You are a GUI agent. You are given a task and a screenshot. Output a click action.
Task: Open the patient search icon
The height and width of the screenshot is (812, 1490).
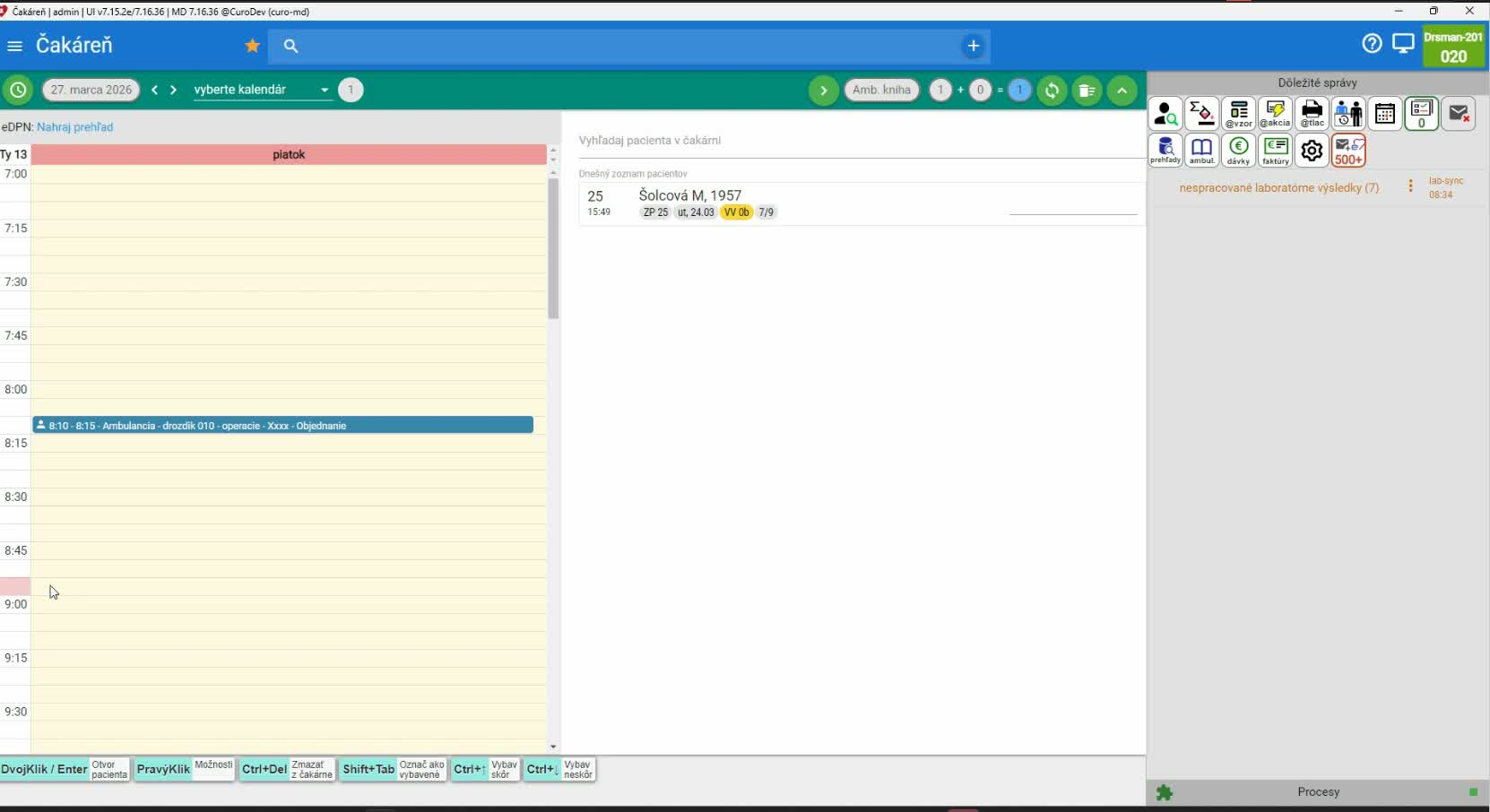[x=1165, y=115]
